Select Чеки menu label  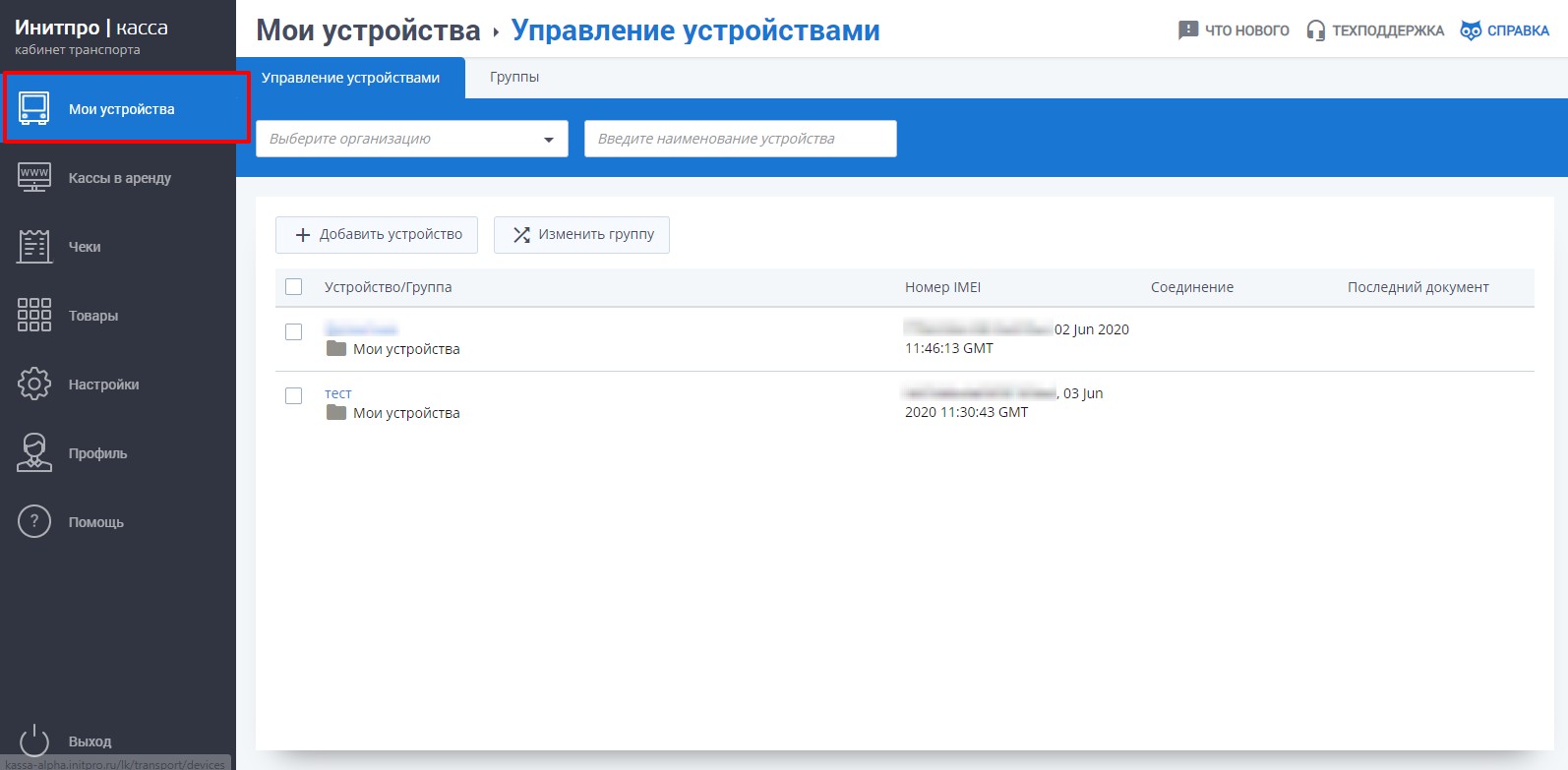point(85,247)
